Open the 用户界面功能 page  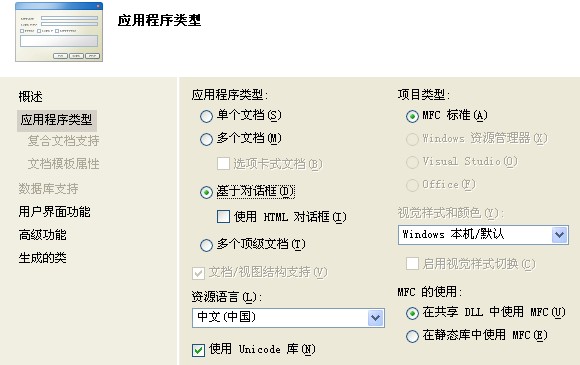(x=55, y=212)
